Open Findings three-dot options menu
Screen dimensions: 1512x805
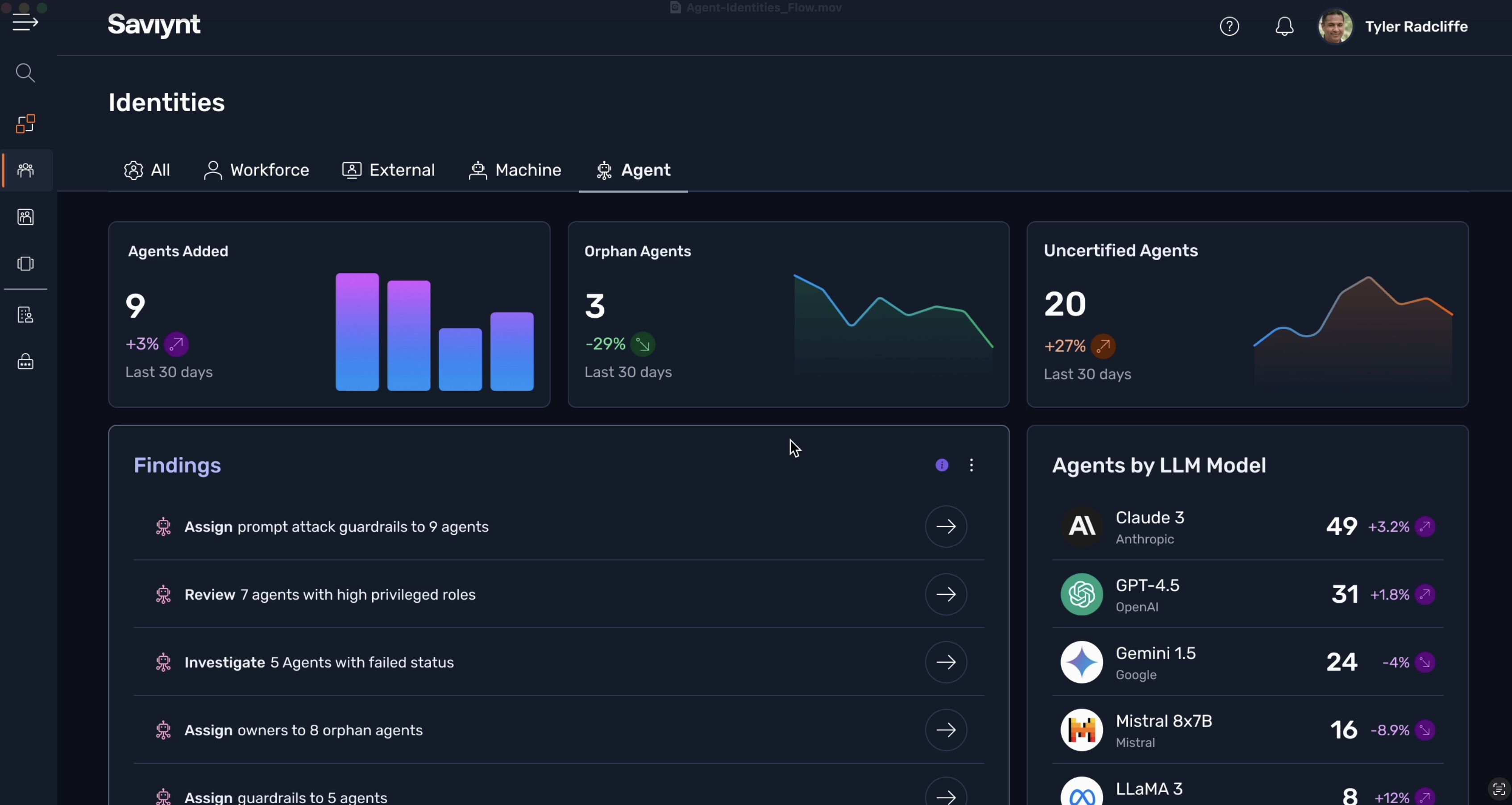tap(972, 465)
